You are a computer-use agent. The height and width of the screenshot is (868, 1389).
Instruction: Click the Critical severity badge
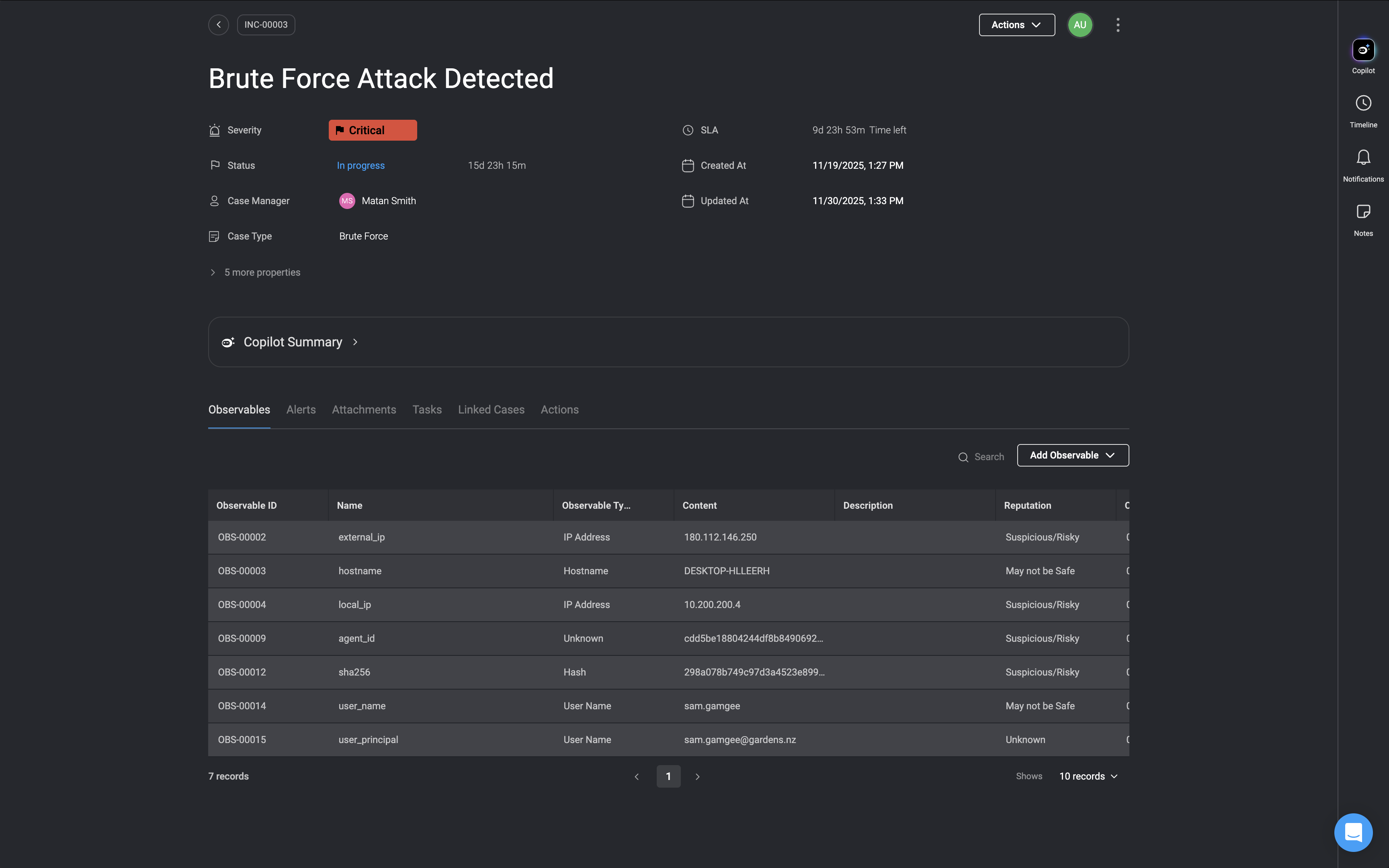pos(373,130)
